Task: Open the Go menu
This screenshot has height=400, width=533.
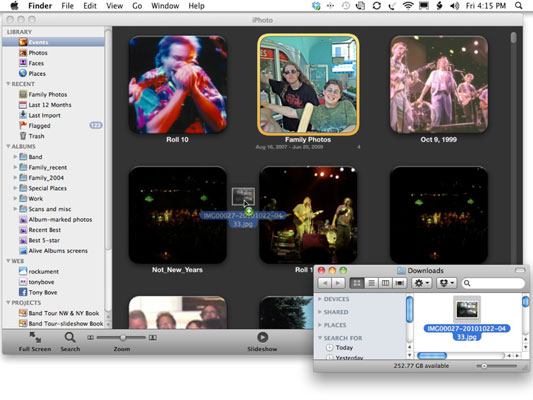Action: (x=137, y=6)
